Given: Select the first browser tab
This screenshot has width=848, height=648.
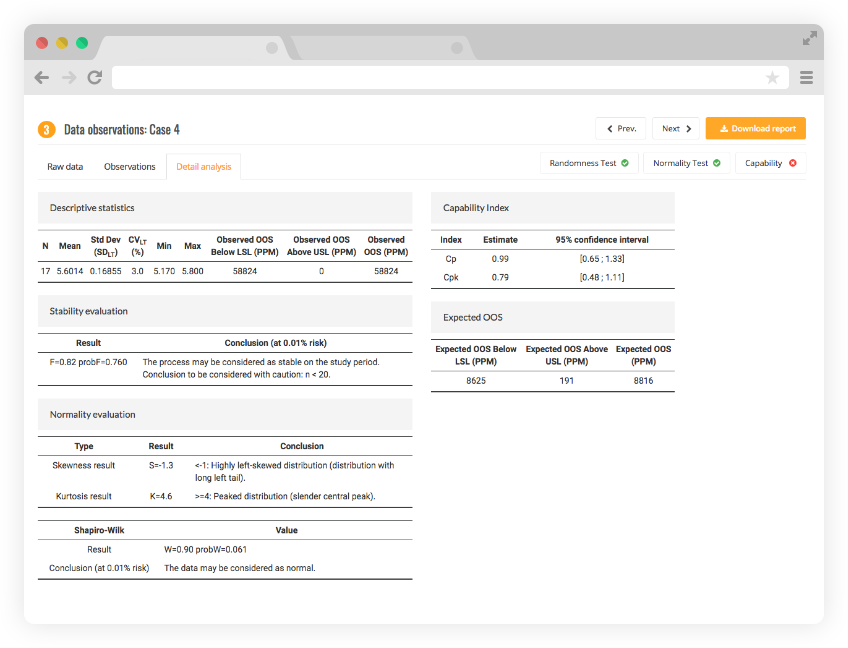Looking at the screenshot, I should tap(193, 48).
